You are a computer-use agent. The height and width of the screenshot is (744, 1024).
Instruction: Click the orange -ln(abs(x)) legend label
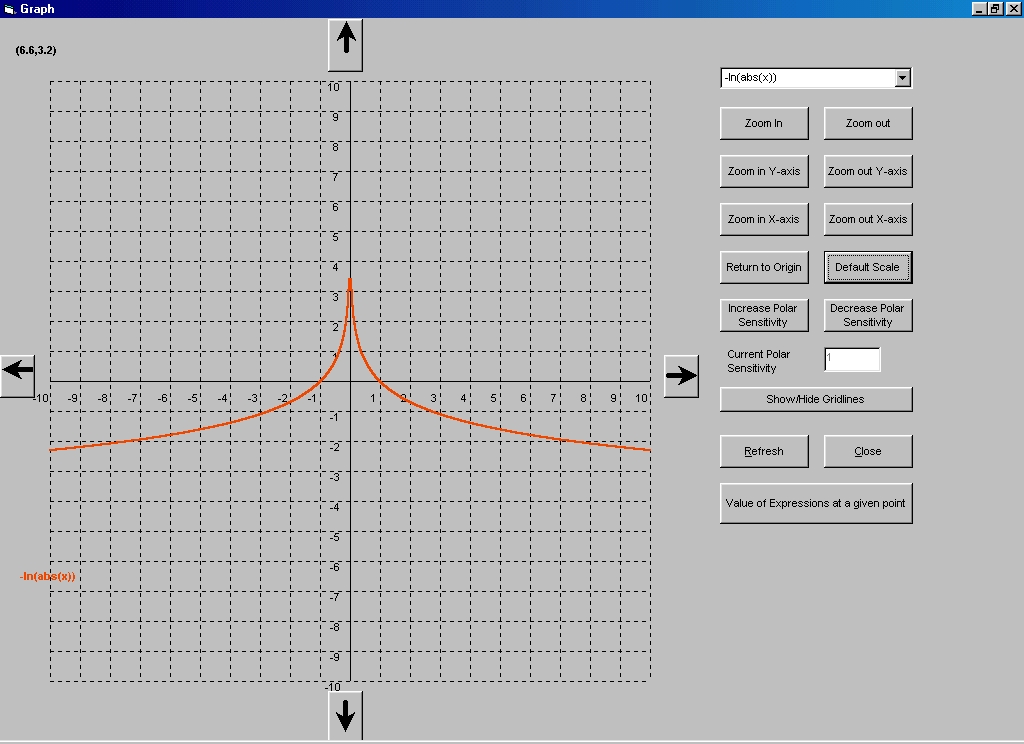(48, 576)
